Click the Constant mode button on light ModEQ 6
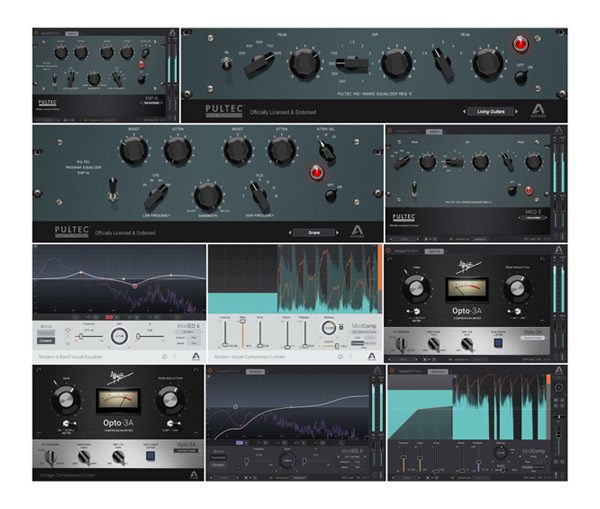600x509 pixels. click(x=46, y=341)
